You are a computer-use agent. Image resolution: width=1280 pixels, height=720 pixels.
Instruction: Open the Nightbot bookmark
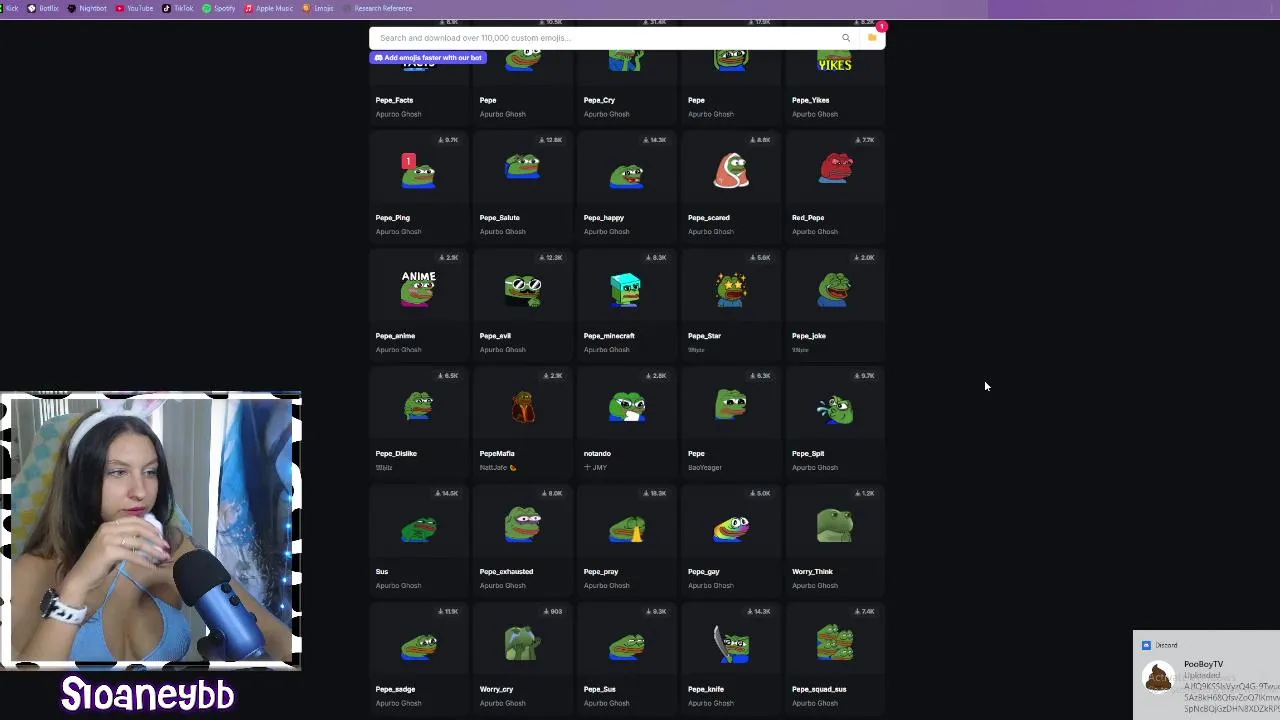(x=87, y=8)
